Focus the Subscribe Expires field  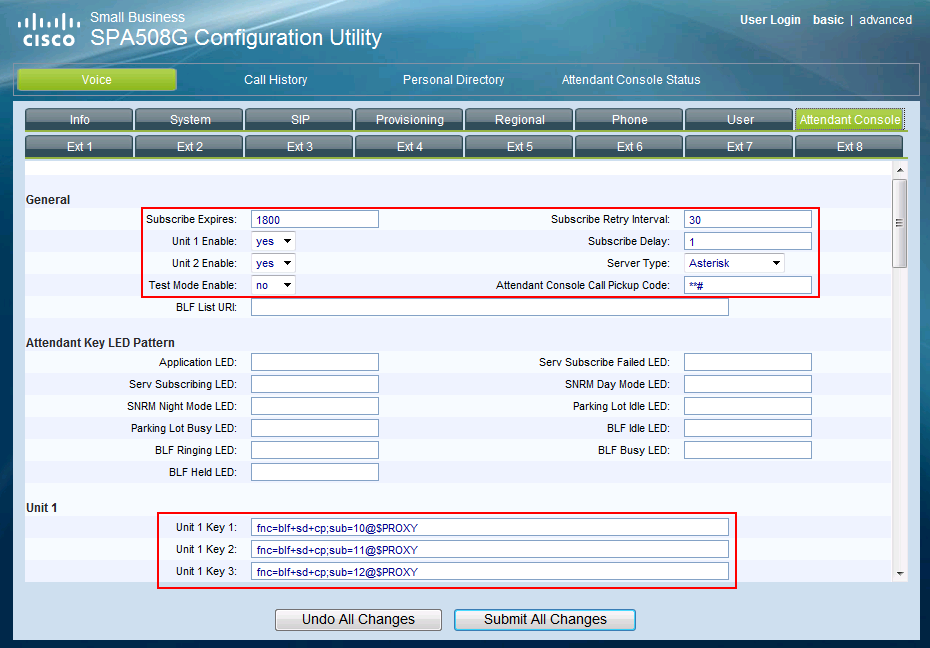(315, 219)
